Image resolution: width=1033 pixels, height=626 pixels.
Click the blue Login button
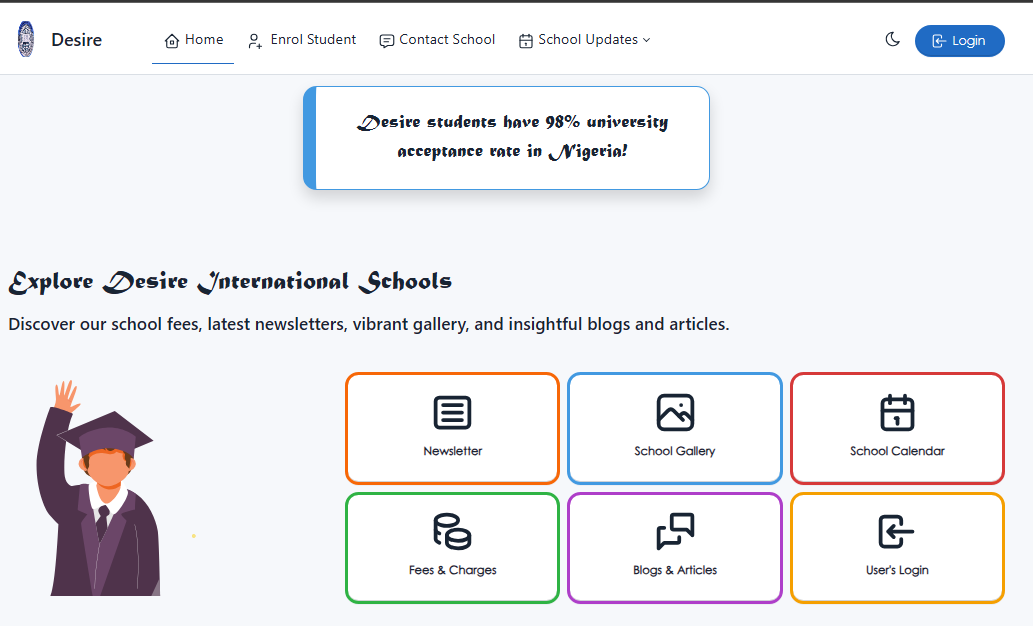pyautogui.click(x=959, y=40)
